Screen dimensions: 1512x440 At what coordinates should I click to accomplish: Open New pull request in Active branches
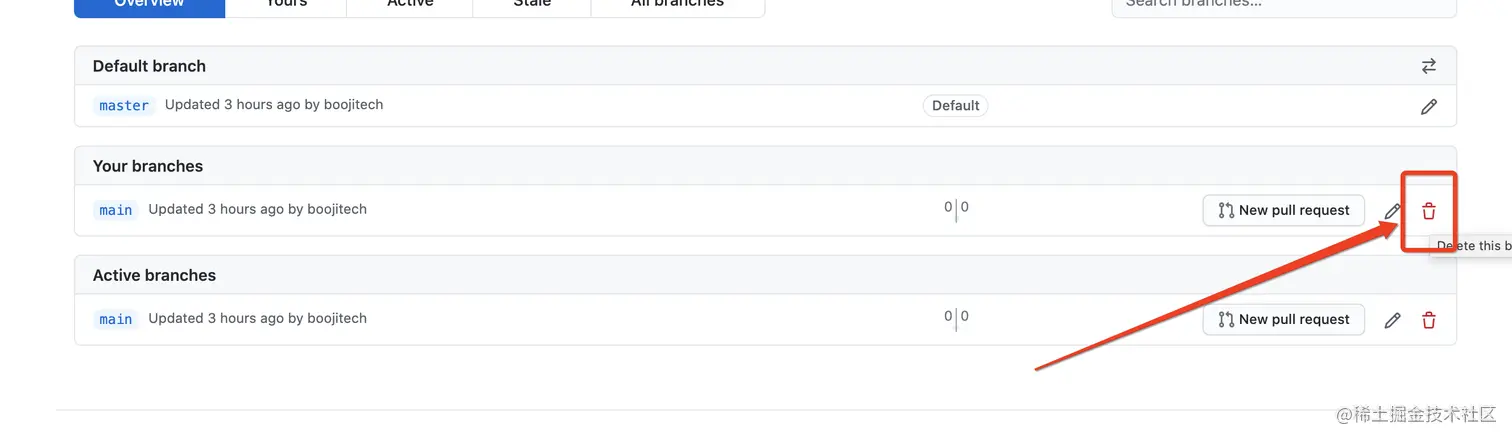[1283, 319]
